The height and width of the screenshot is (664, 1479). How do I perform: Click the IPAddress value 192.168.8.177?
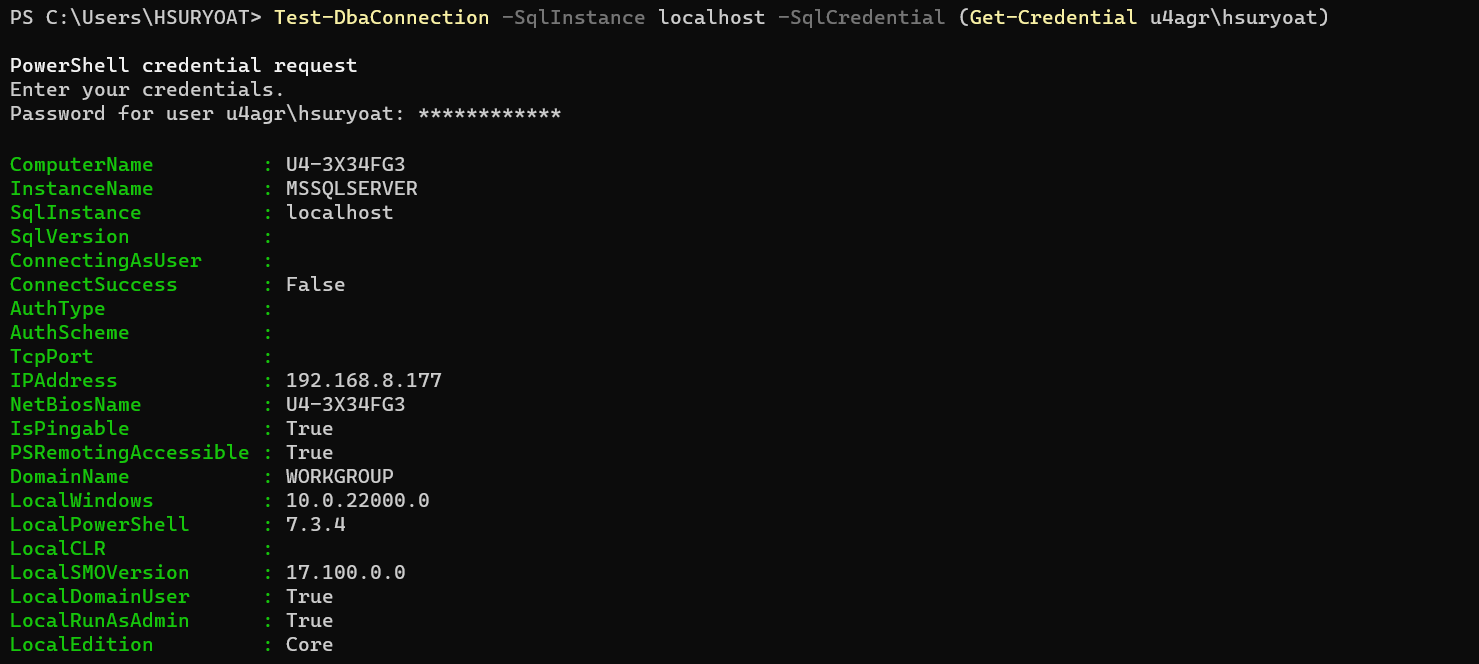363,381
